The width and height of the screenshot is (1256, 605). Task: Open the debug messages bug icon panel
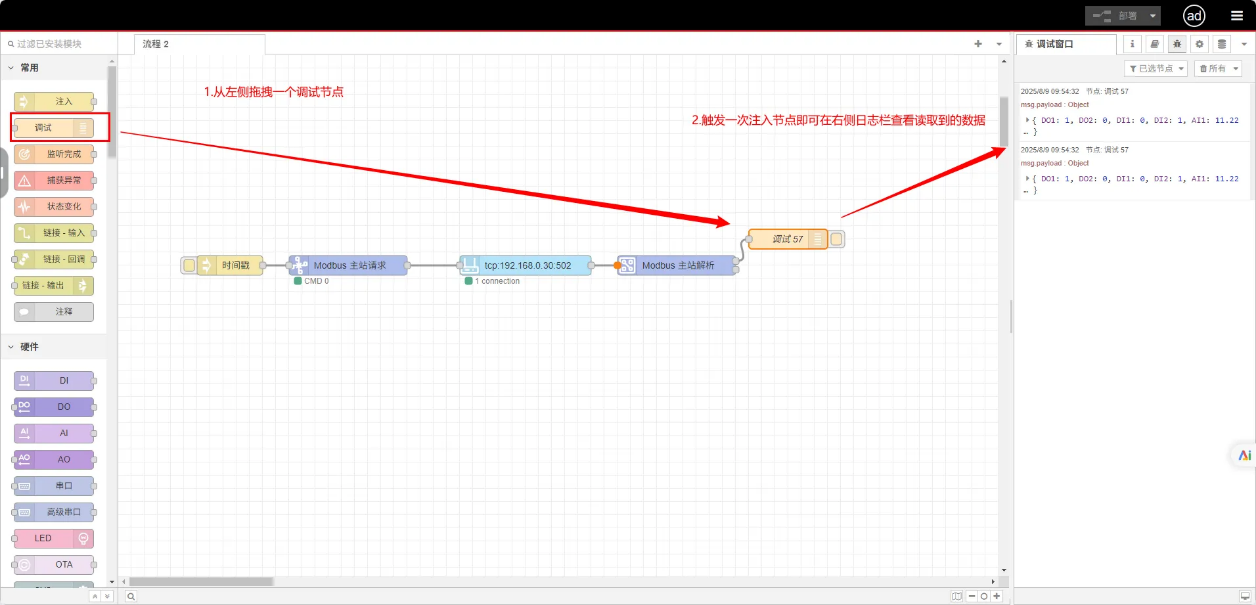[1177, 44]
